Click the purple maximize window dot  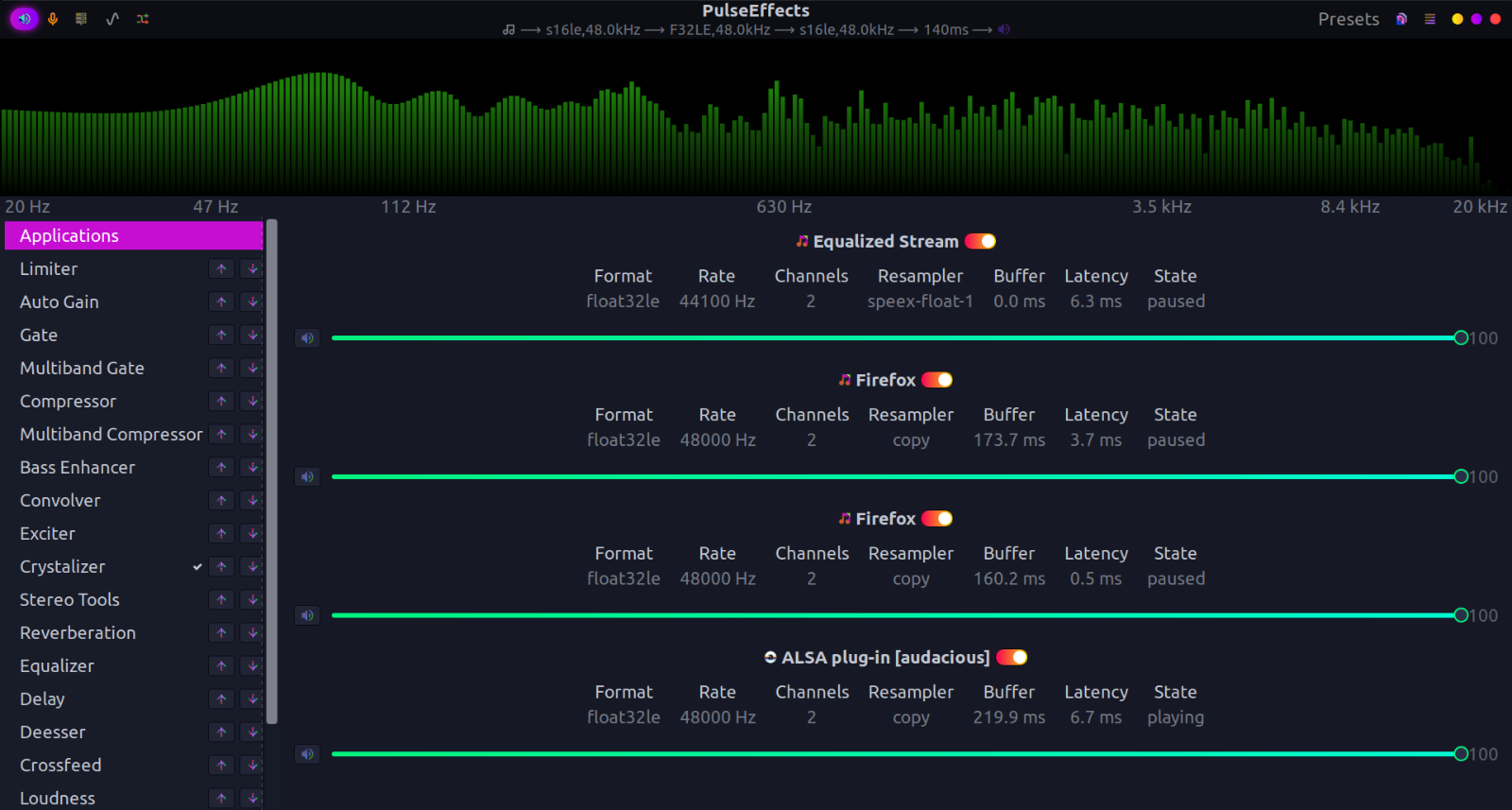pos(1476,19)
